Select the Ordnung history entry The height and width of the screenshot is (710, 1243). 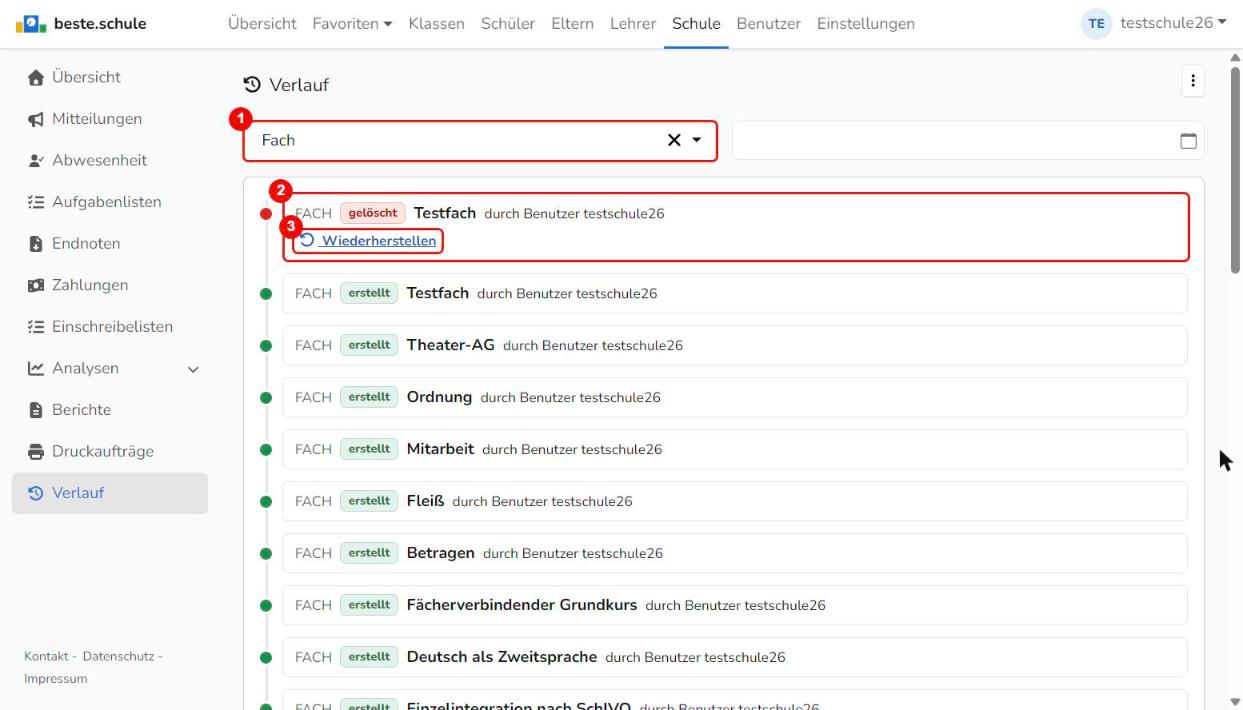(735, 398)
